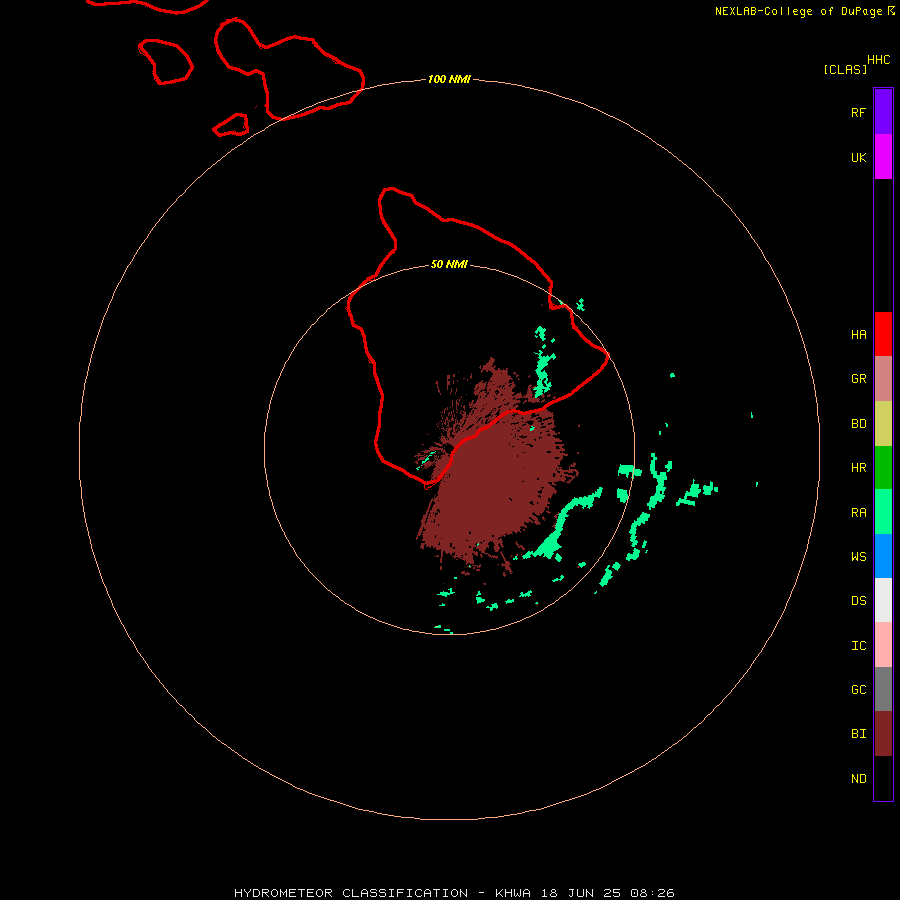Click the NEXLAB-College of DuPage credit text
The image size is (900, 900).
click(798, 11)
